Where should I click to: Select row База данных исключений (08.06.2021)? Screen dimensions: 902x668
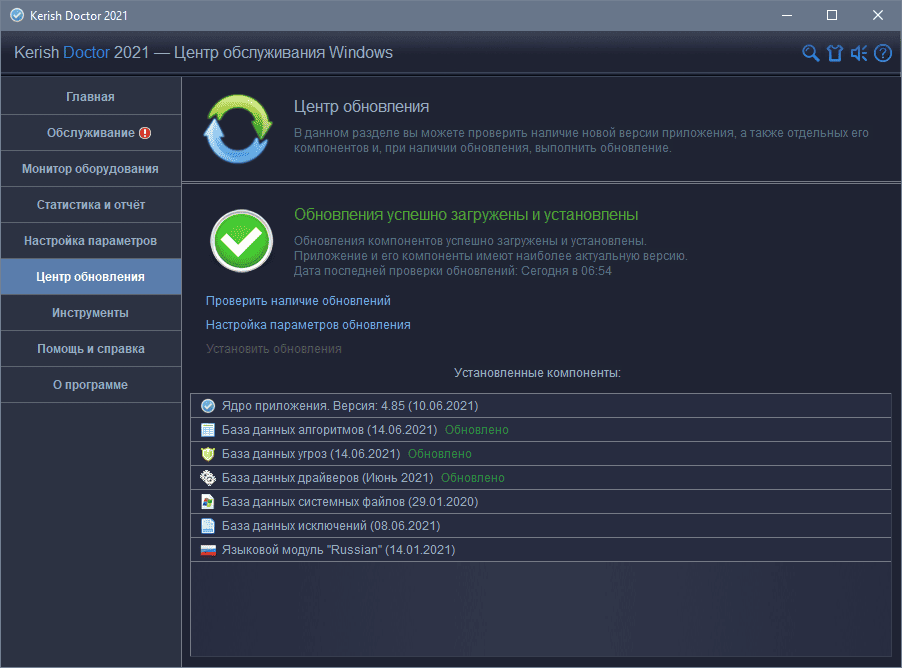click(x=541, y=526)
